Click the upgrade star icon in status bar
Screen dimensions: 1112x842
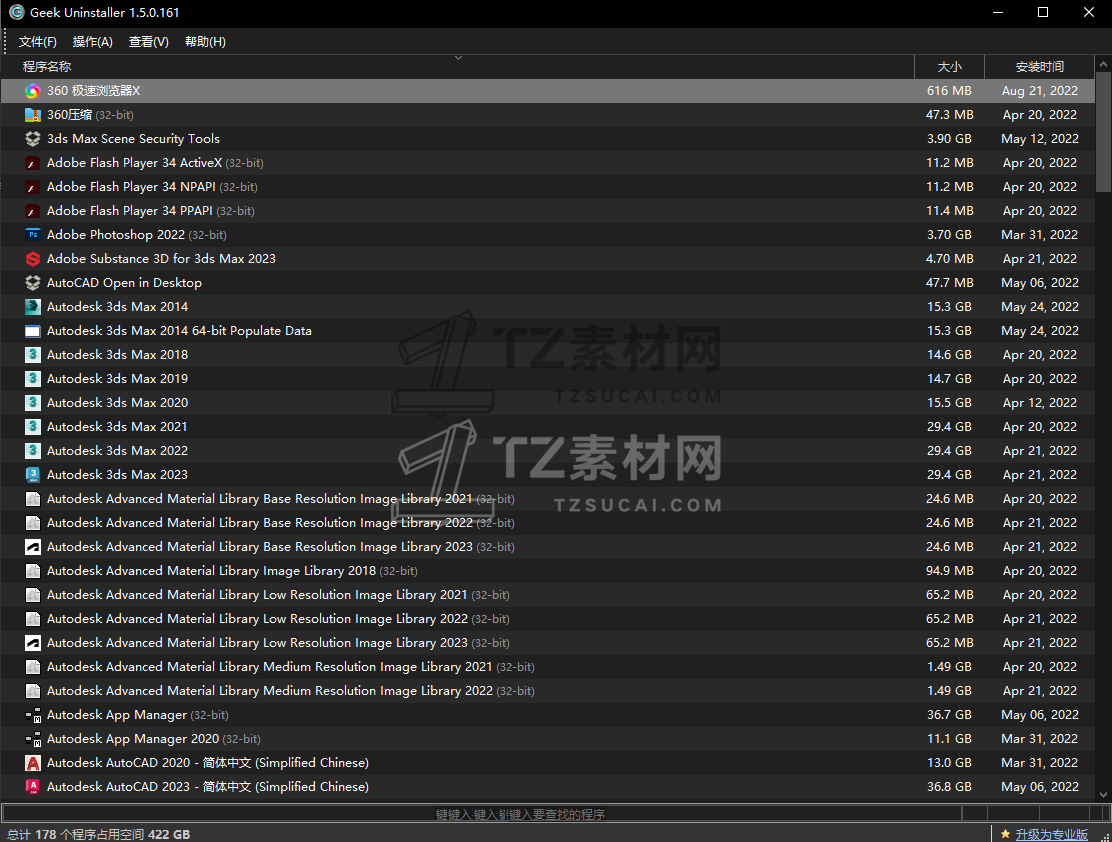[1005, 834]
